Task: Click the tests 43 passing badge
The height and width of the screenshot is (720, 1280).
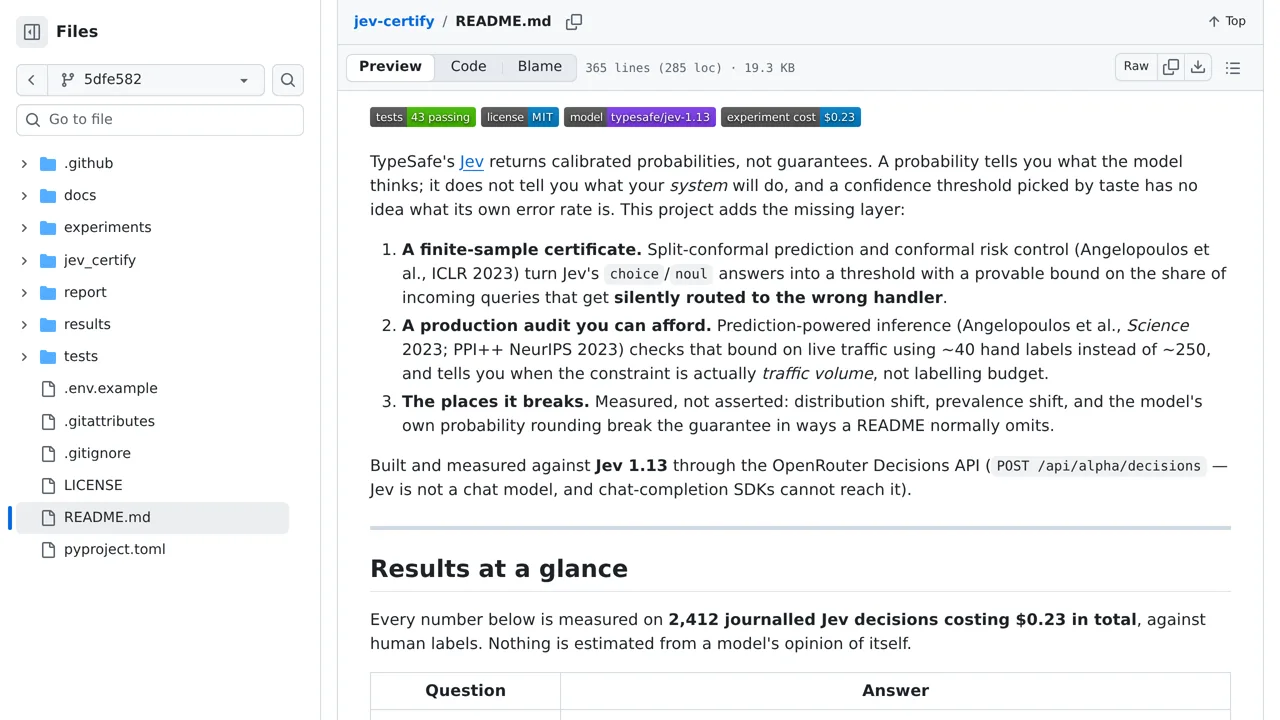Action: pyautogui.click(x=423, y=117)
